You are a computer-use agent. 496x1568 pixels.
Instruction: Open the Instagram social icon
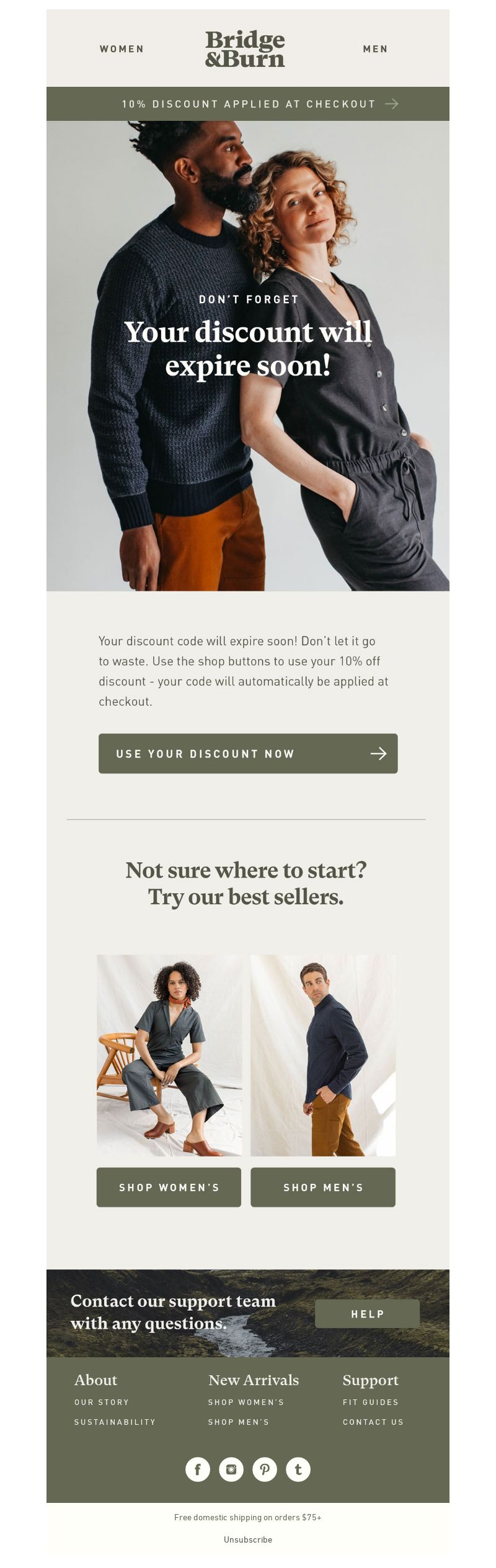pos(231,1469)
